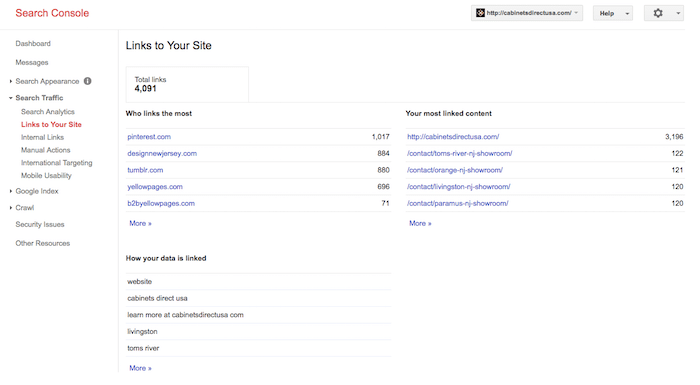The image size is (700, 385).
Task: Click the 3,196 linked content count
Action: tap(674, 137)
